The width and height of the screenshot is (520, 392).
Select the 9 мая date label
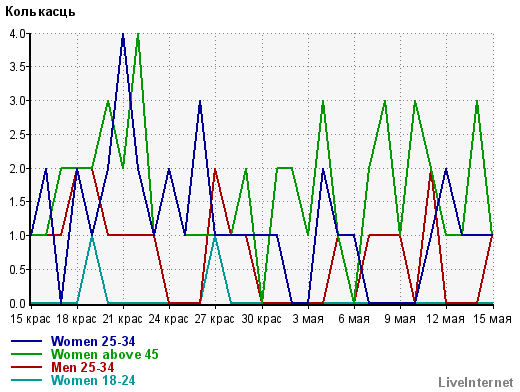[400, 319]
